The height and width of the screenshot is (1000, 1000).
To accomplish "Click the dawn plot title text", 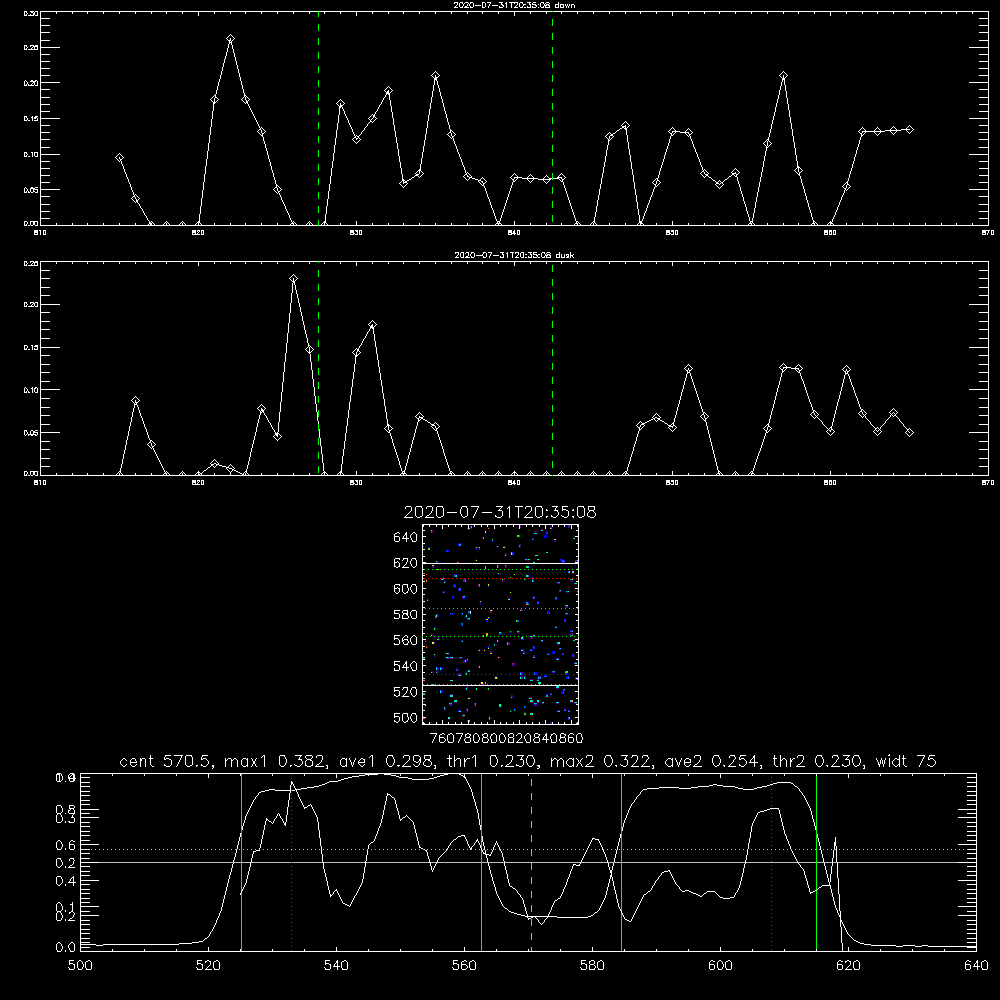I will [x=514, y=5].
